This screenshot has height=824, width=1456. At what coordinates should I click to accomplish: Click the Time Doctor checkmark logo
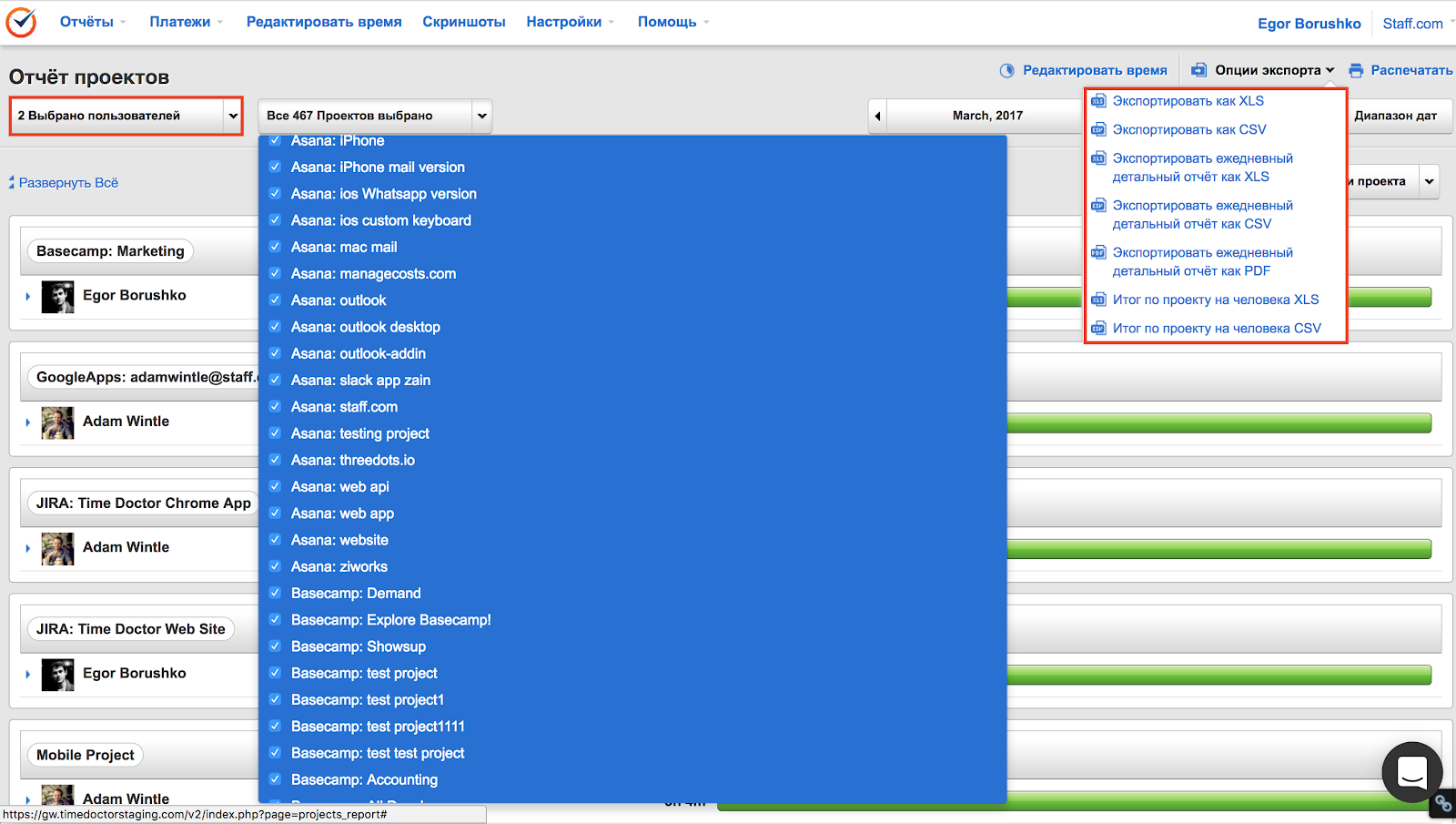21,22
